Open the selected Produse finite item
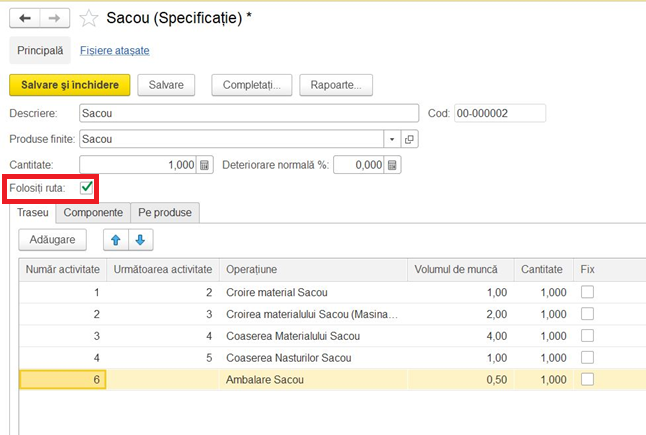Image resolution: width=646 pixels, height=435 pixels. pos(409,139)
